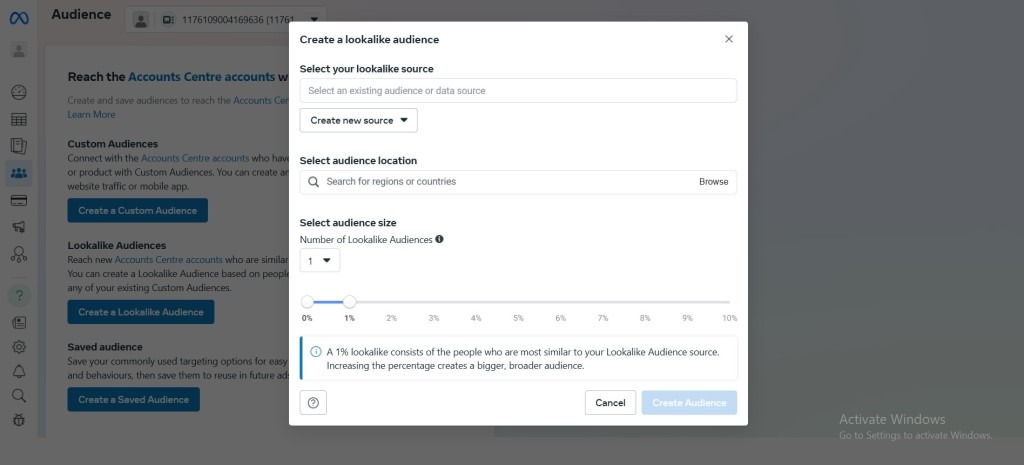
Task: Click the help question mark in dialog footer
Action: pos(313,403)
